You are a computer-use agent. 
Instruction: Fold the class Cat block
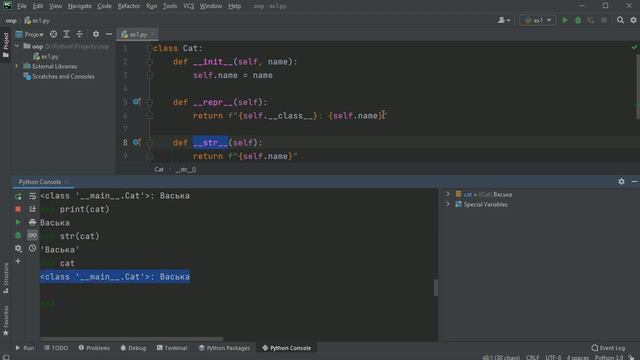150,48
